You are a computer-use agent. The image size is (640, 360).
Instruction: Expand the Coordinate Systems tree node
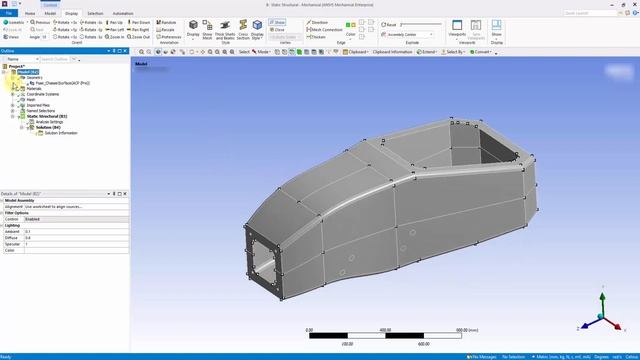pos(13,94)
